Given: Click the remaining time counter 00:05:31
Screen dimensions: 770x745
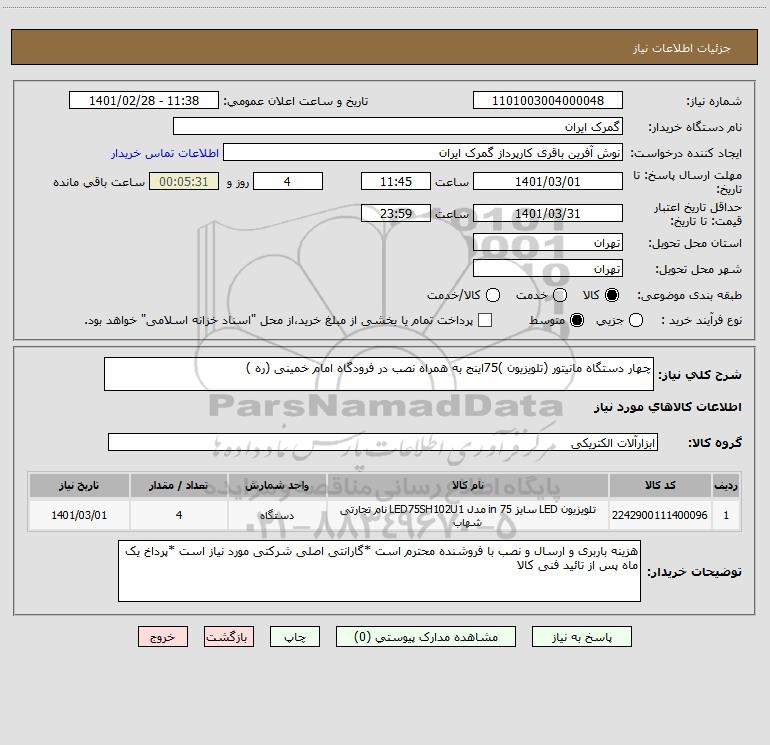Looking at the screenshot, I should [x=184, y=181].
